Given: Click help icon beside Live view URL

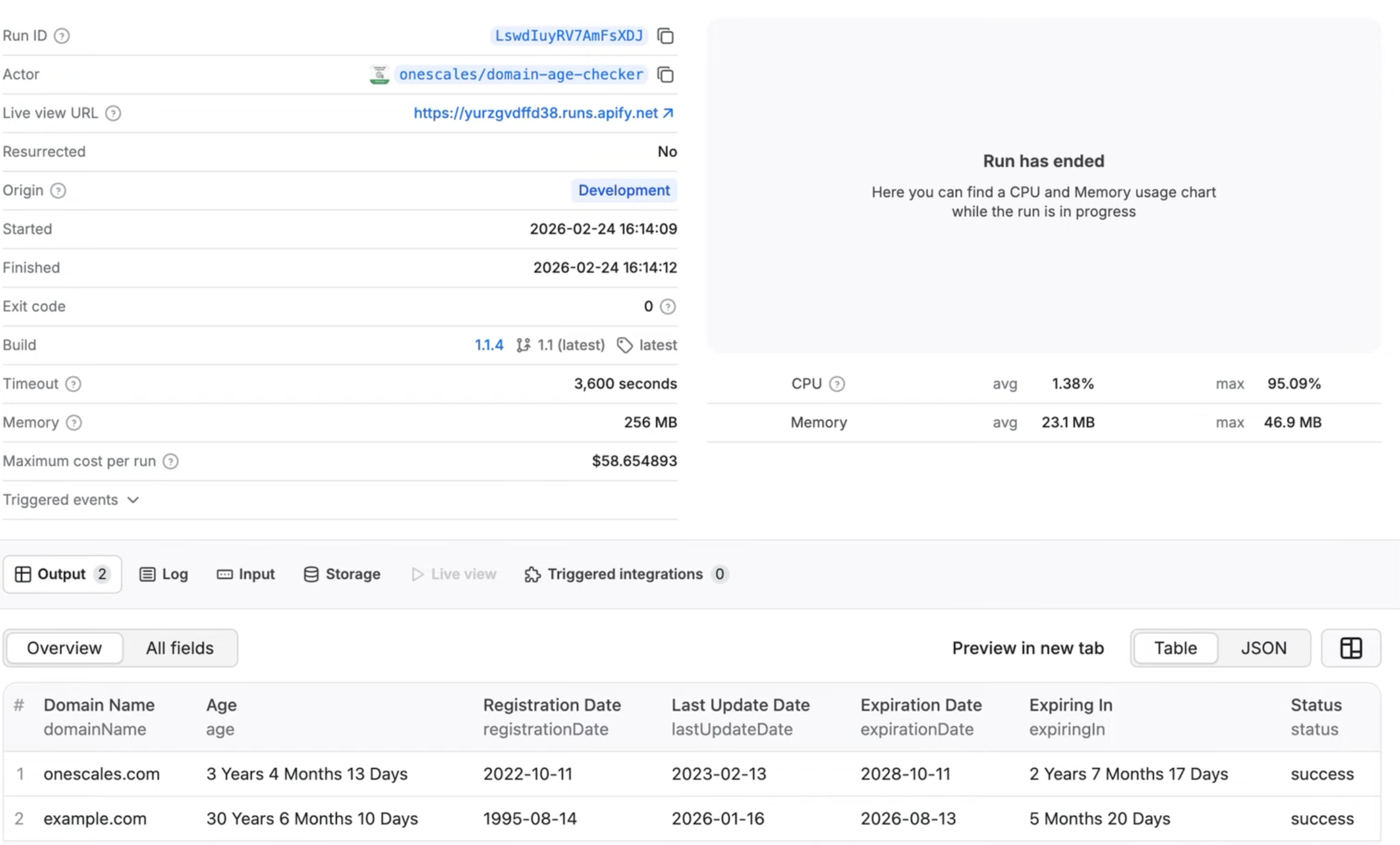Looking at the screenshot, I should 113,113.
